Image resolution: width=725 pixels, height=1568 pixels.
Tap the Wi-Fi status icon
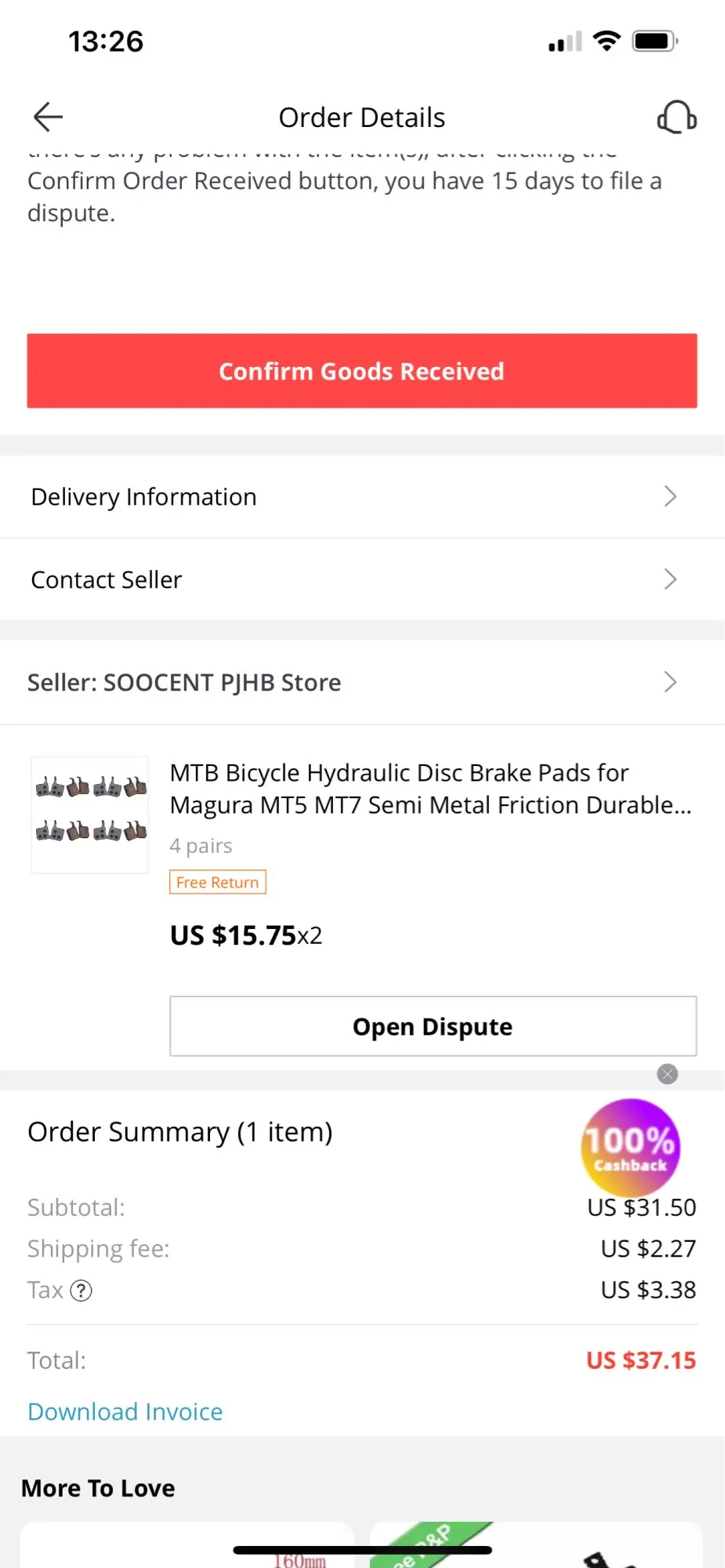click(x=607, y=41)
